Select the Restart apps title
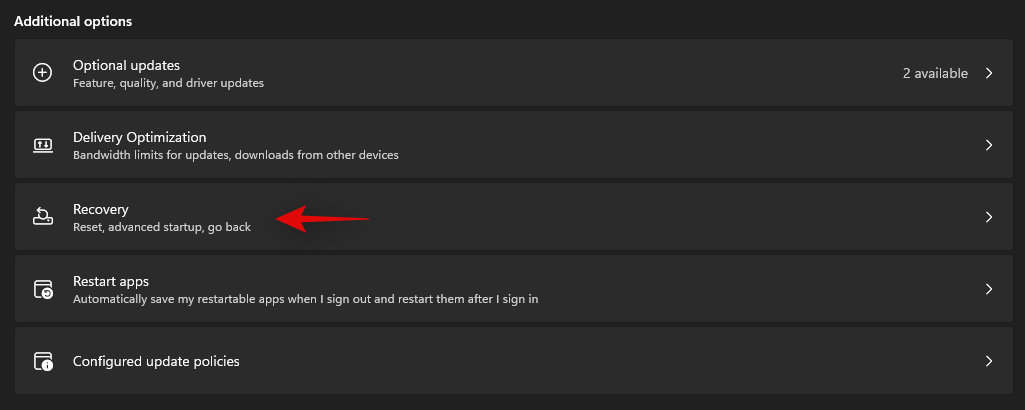1025x410 pixels. click(x=111, y=281)
